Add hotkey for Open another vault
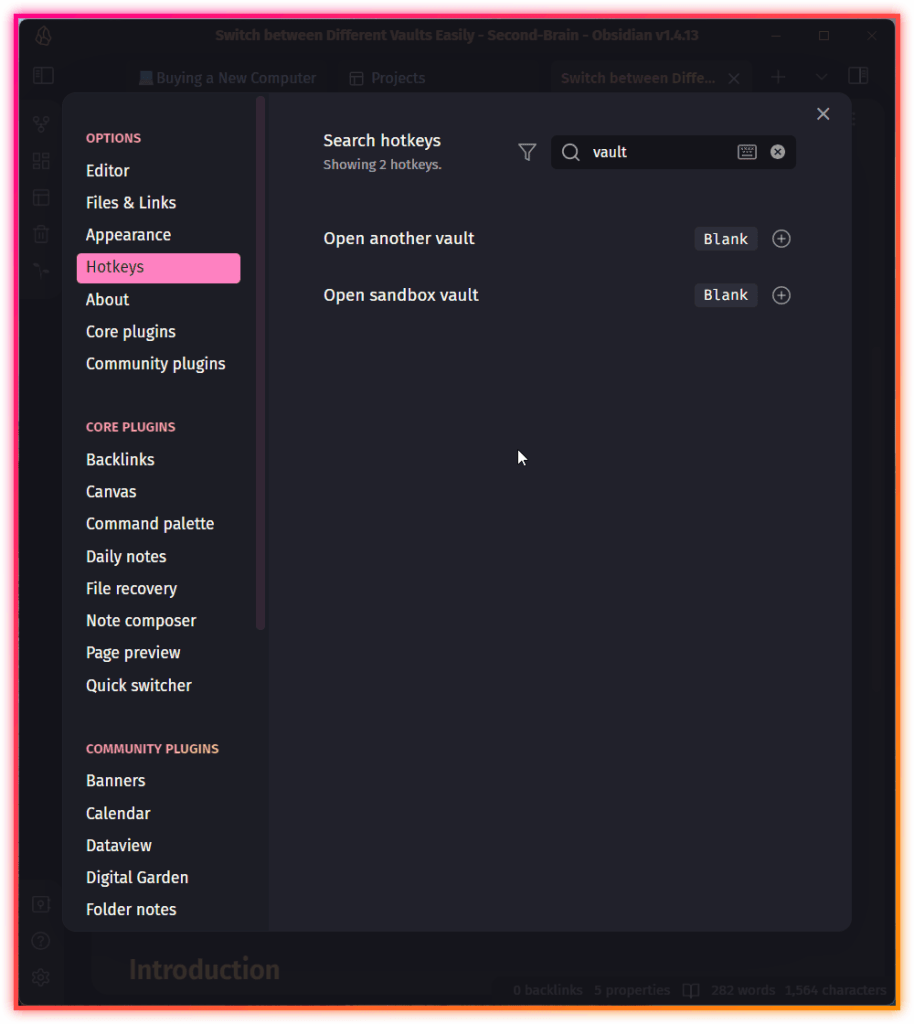The image size is (914, 1024). pyautogui.click(x=781, y=239)
